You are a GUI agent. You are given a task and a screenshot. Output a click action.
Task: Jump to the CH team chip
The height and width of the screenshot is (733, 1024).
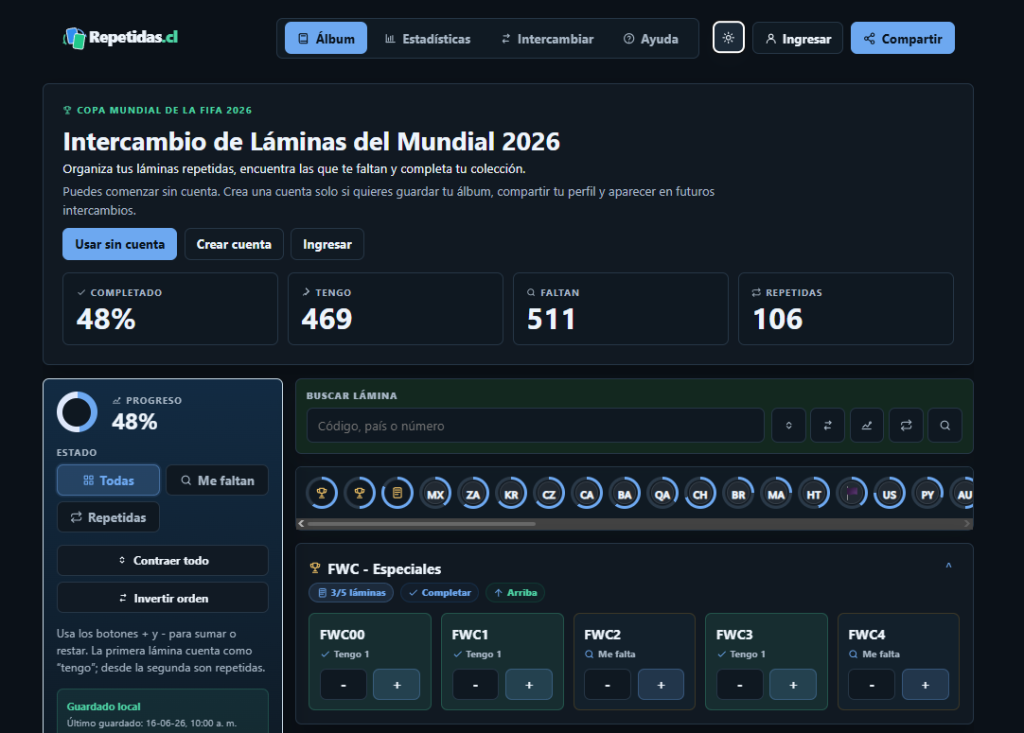pos(700,493)
